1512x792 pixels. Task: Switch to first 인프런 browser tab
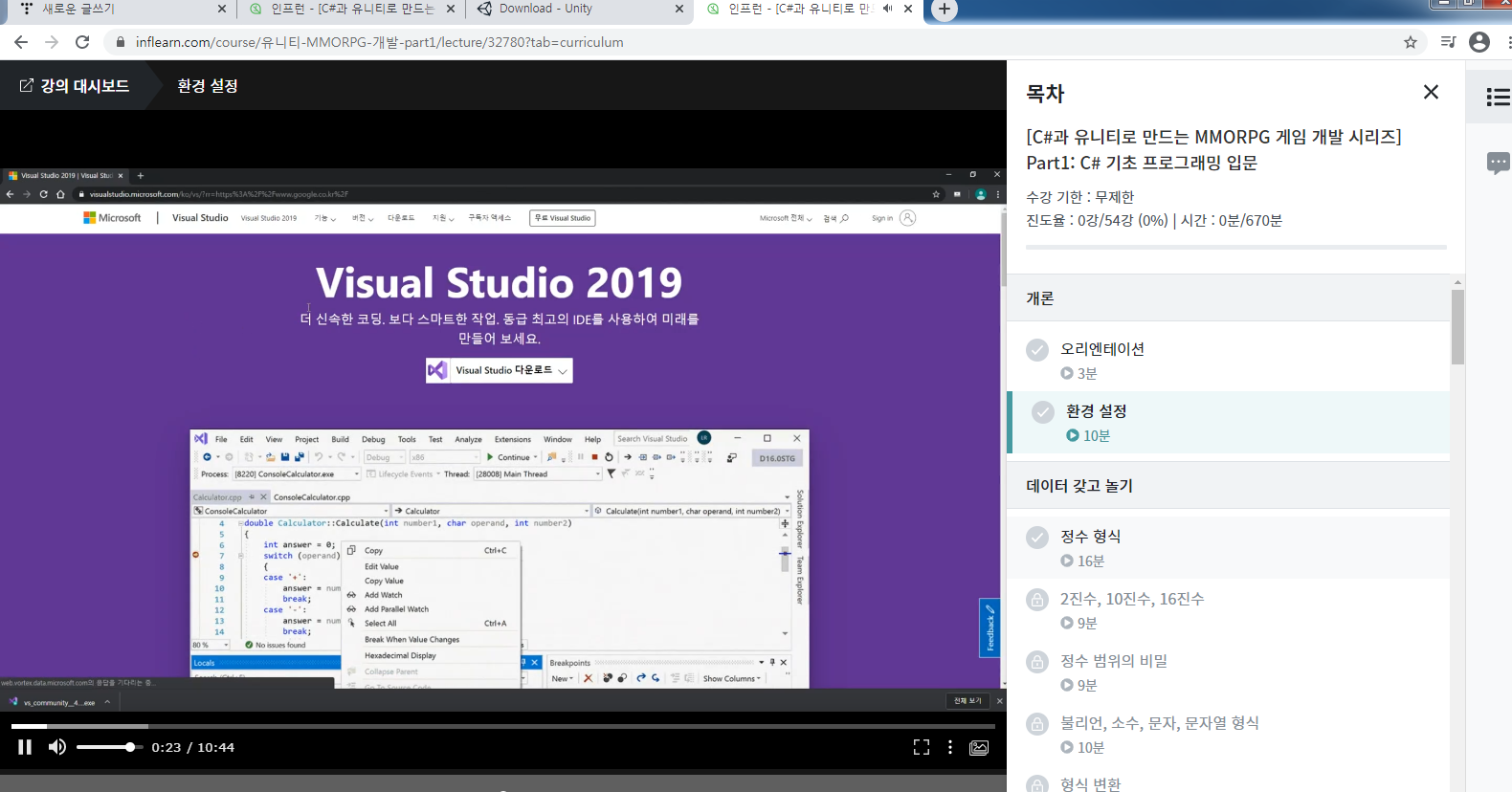350,9
